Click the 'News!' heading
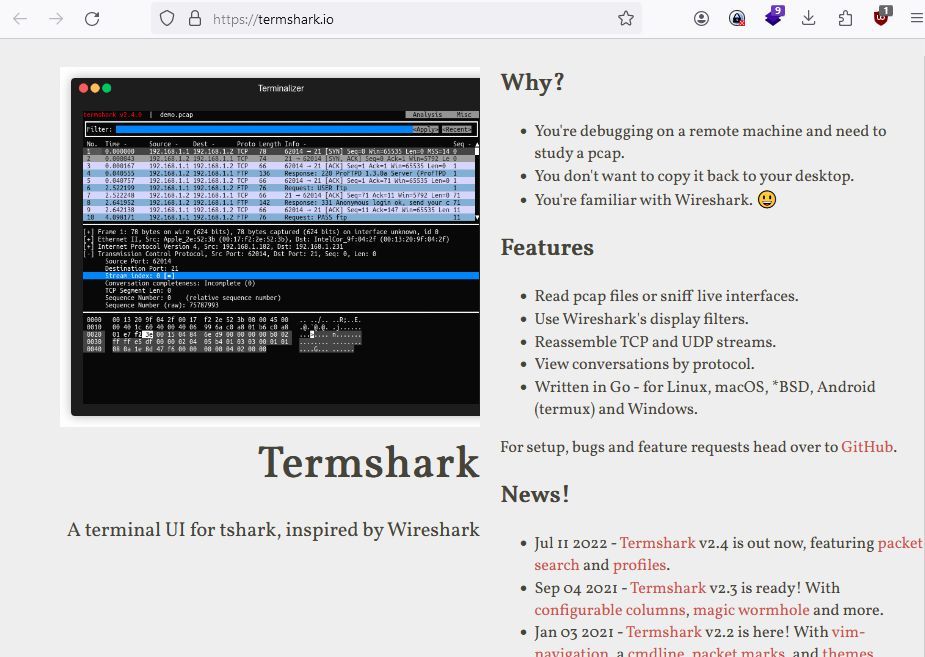925x657 pixels. pyautogui.click(x=535, y=494)
